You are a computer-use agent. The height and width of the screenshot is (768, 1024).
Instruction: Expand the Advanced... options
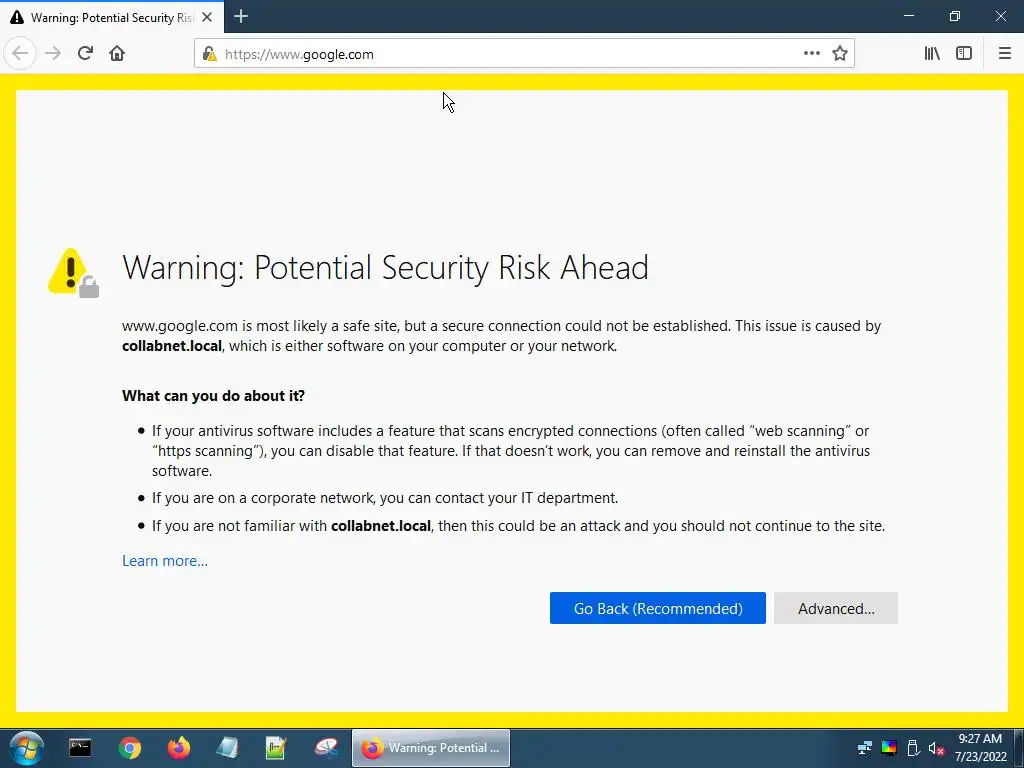click(x=836, y=608)
